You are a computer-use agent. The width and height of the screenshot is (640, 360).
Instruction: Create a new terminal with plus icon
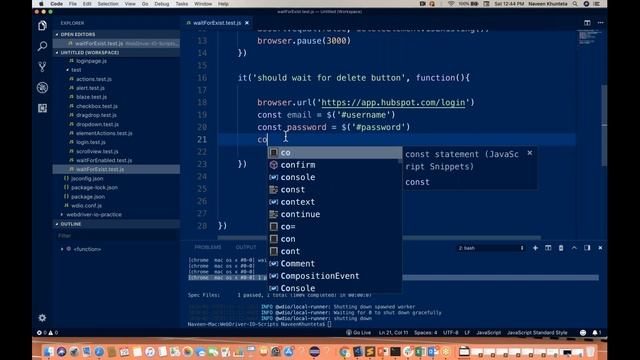[535, 248]
